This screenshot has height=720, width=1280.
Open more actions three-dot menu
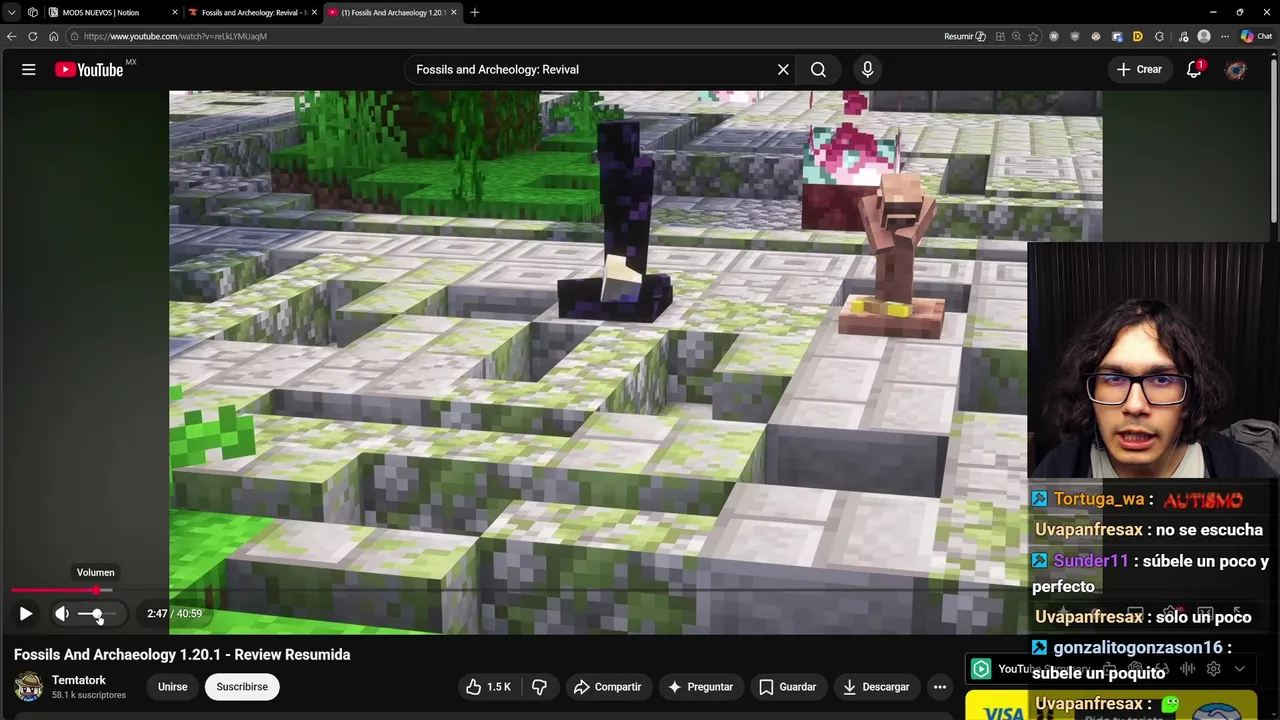tap(940, 687)
